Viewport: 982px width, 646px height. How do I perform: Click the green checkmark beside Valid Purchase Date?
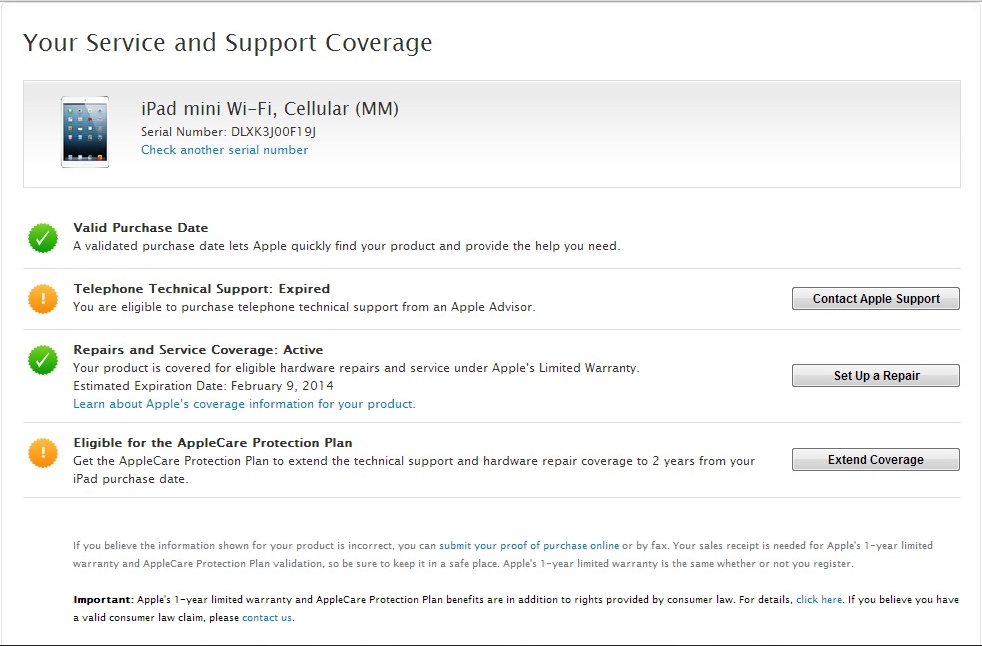42,238
